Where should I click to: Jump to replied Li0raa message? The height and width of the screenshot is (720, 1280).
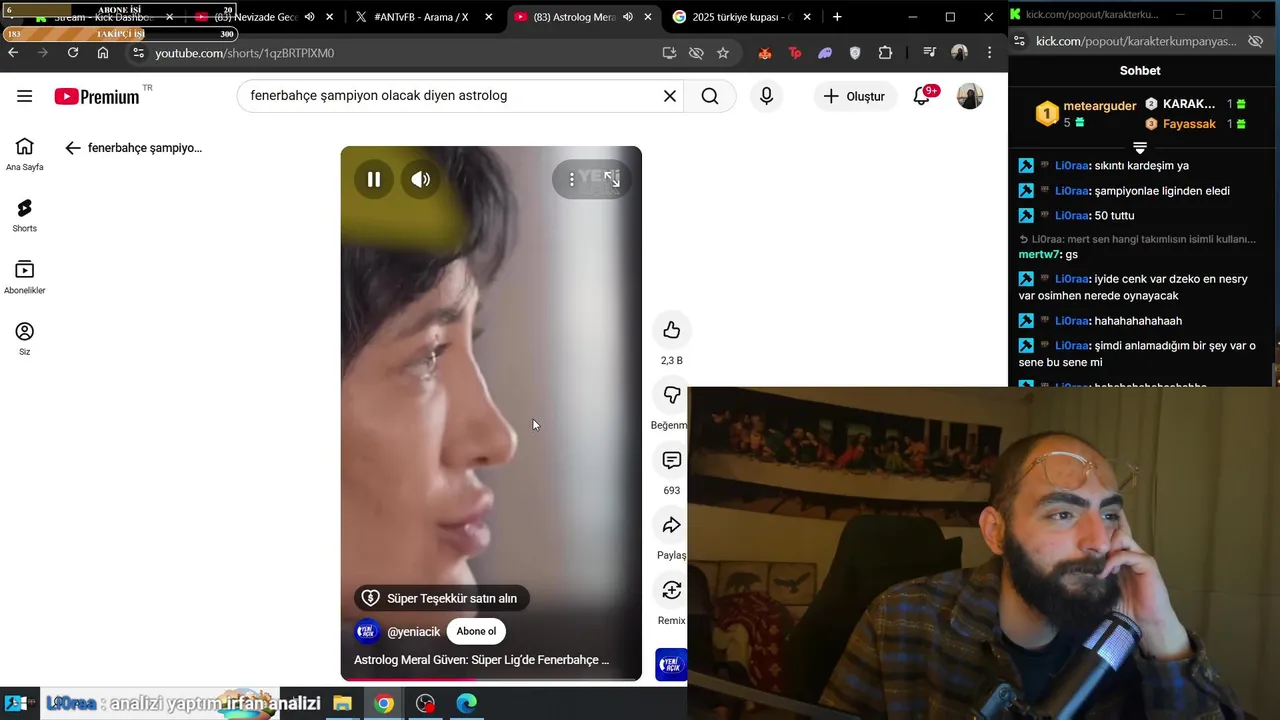(x=1137, y=239)
